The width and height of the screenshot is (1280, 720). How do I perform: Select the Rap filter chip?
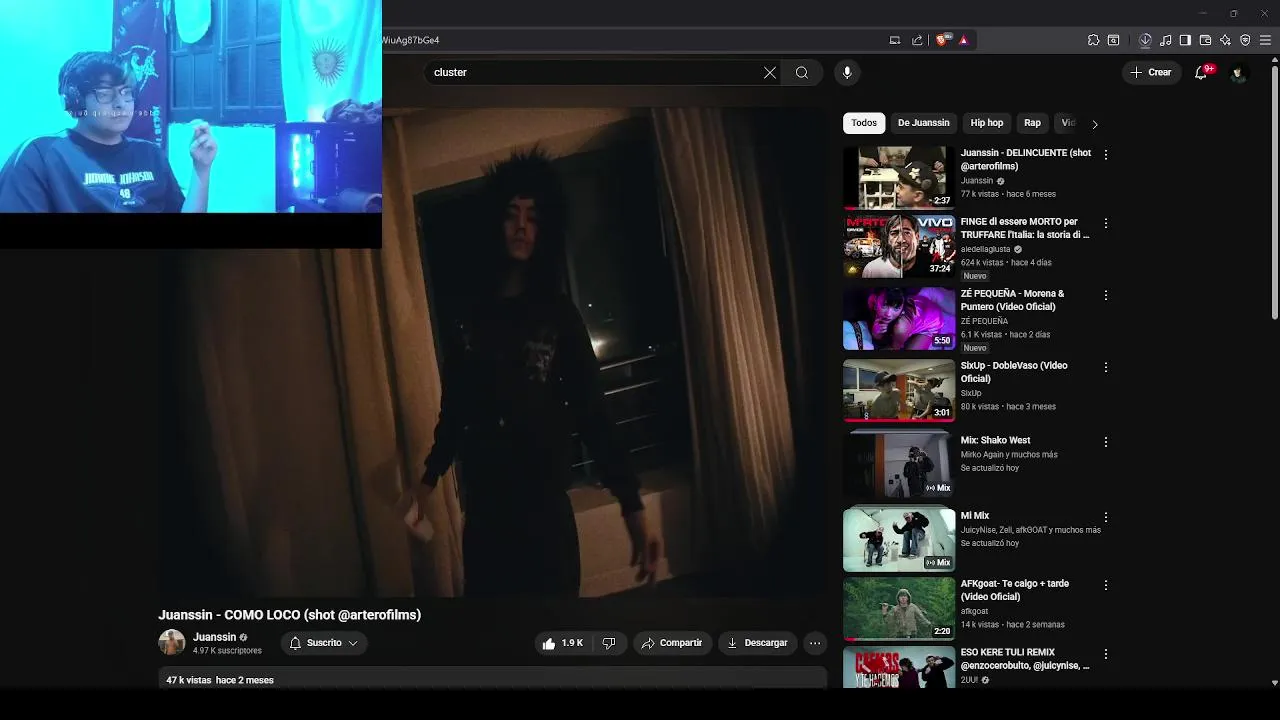[1032, 123]
